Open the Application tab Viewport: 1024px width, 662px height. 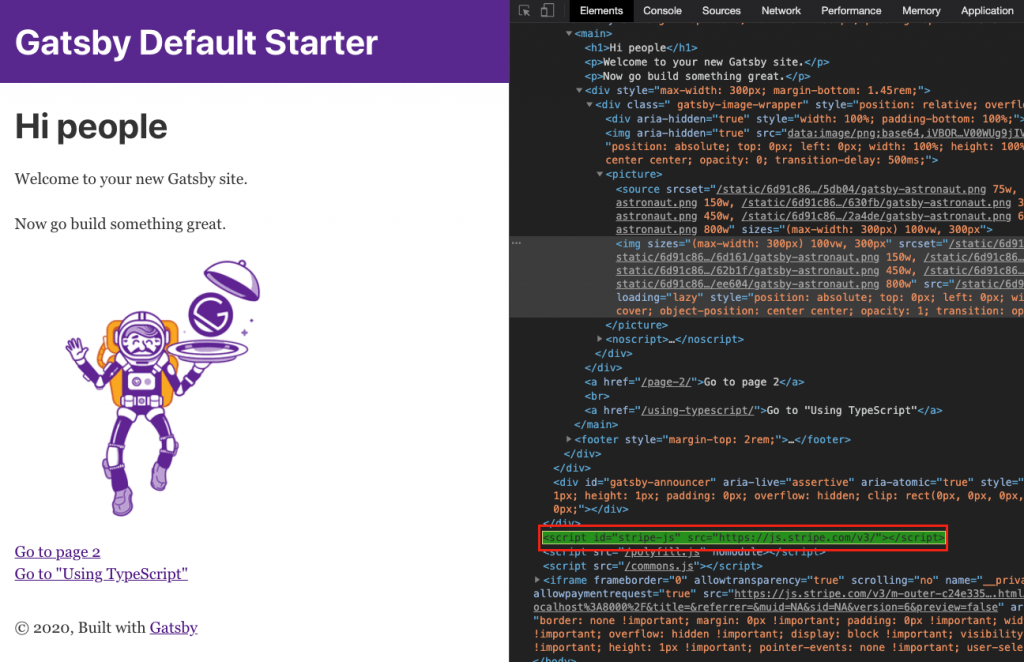[987, 10]
